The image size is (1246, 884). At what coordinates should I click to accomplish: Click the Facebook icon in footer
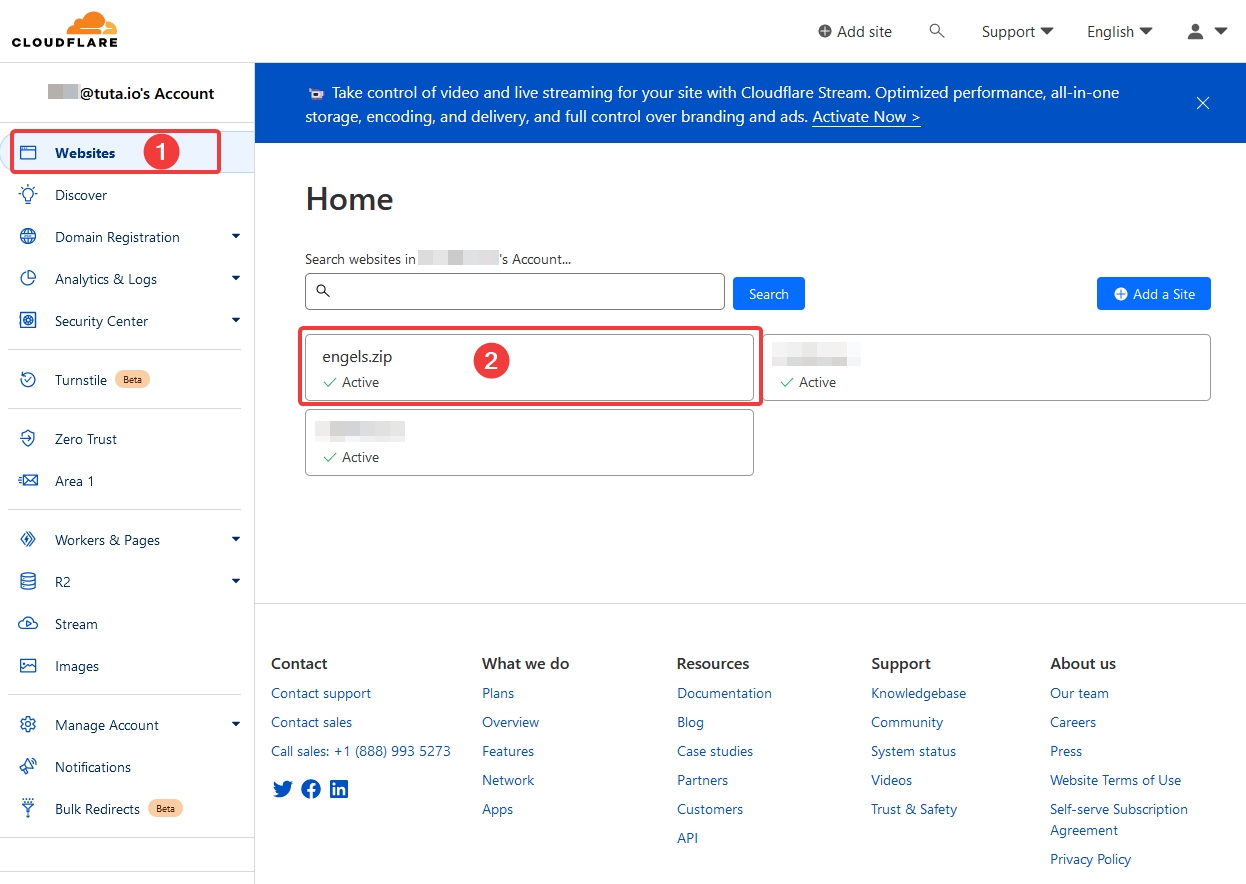coord(311,789)
